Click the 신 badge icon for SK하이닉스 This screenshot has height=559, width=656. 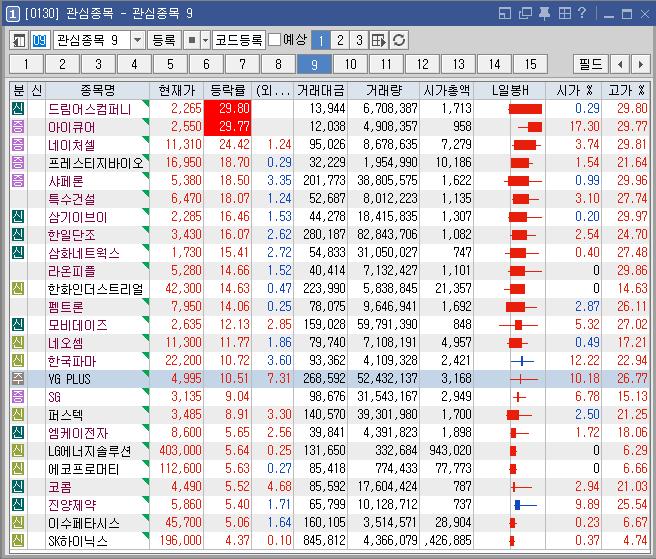pyautogui.click(x=18, y=541)
